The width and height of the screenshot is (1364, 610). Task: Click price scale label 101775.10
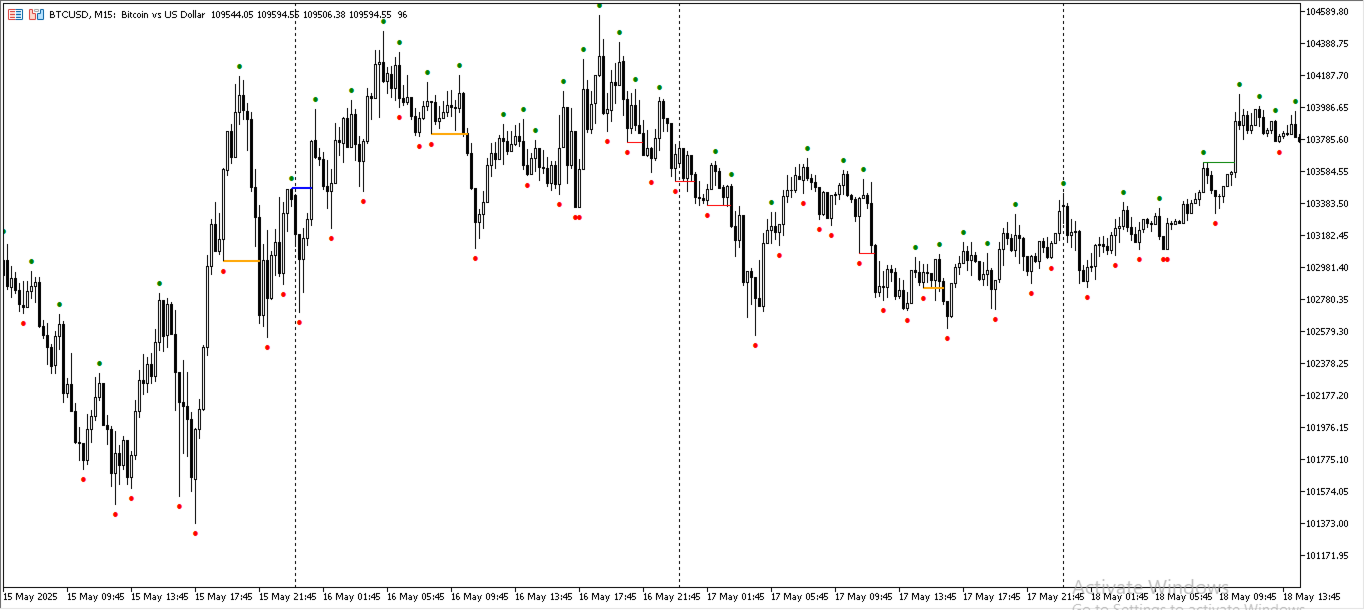1327,460
